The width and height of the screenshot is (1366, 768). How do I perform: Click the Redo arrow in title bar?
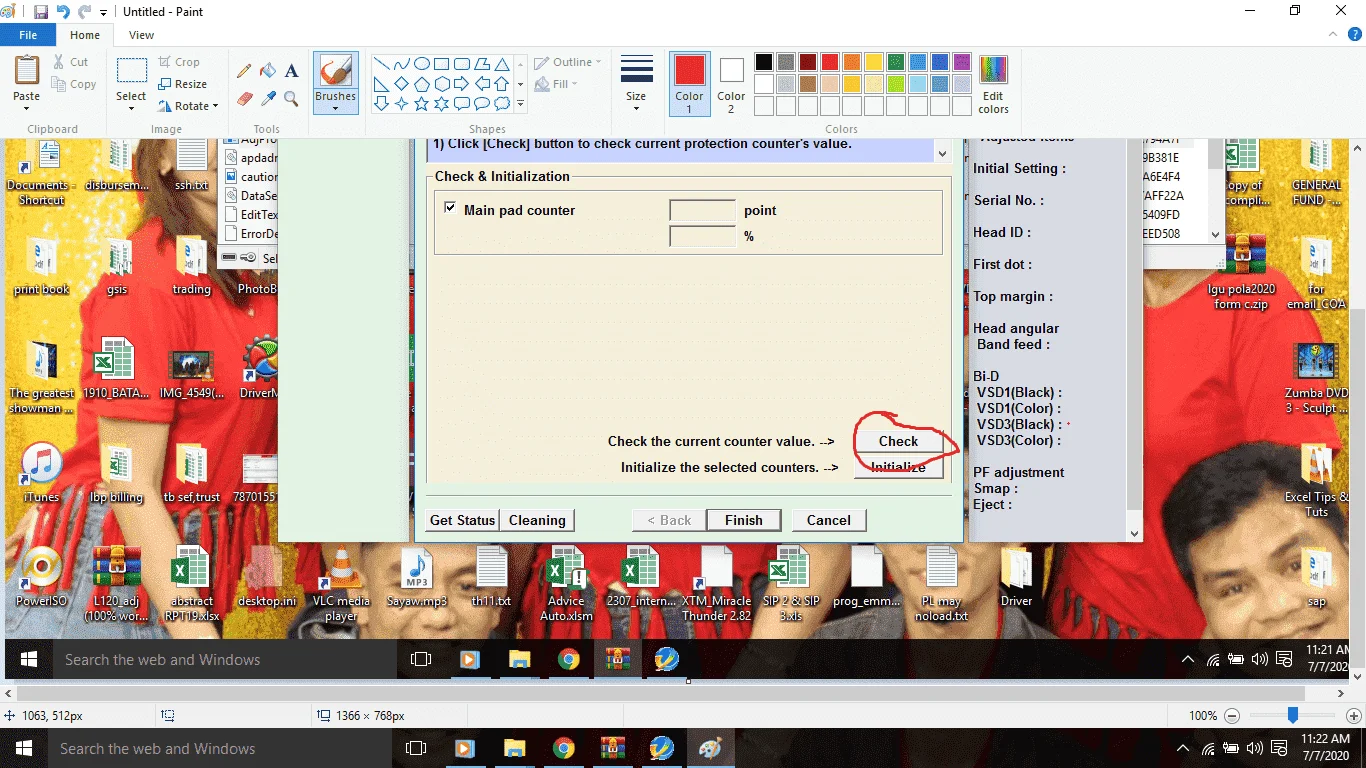tap(85, 12)
